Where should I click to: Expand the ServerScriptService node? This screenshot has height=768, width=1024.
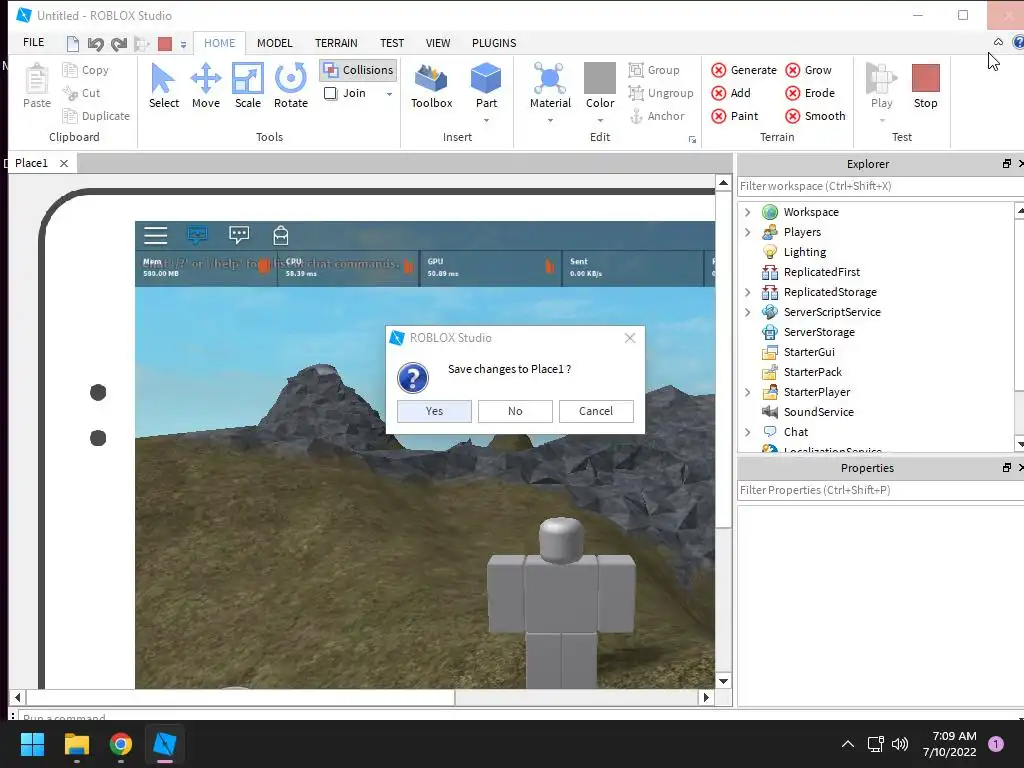pos(748,312)
